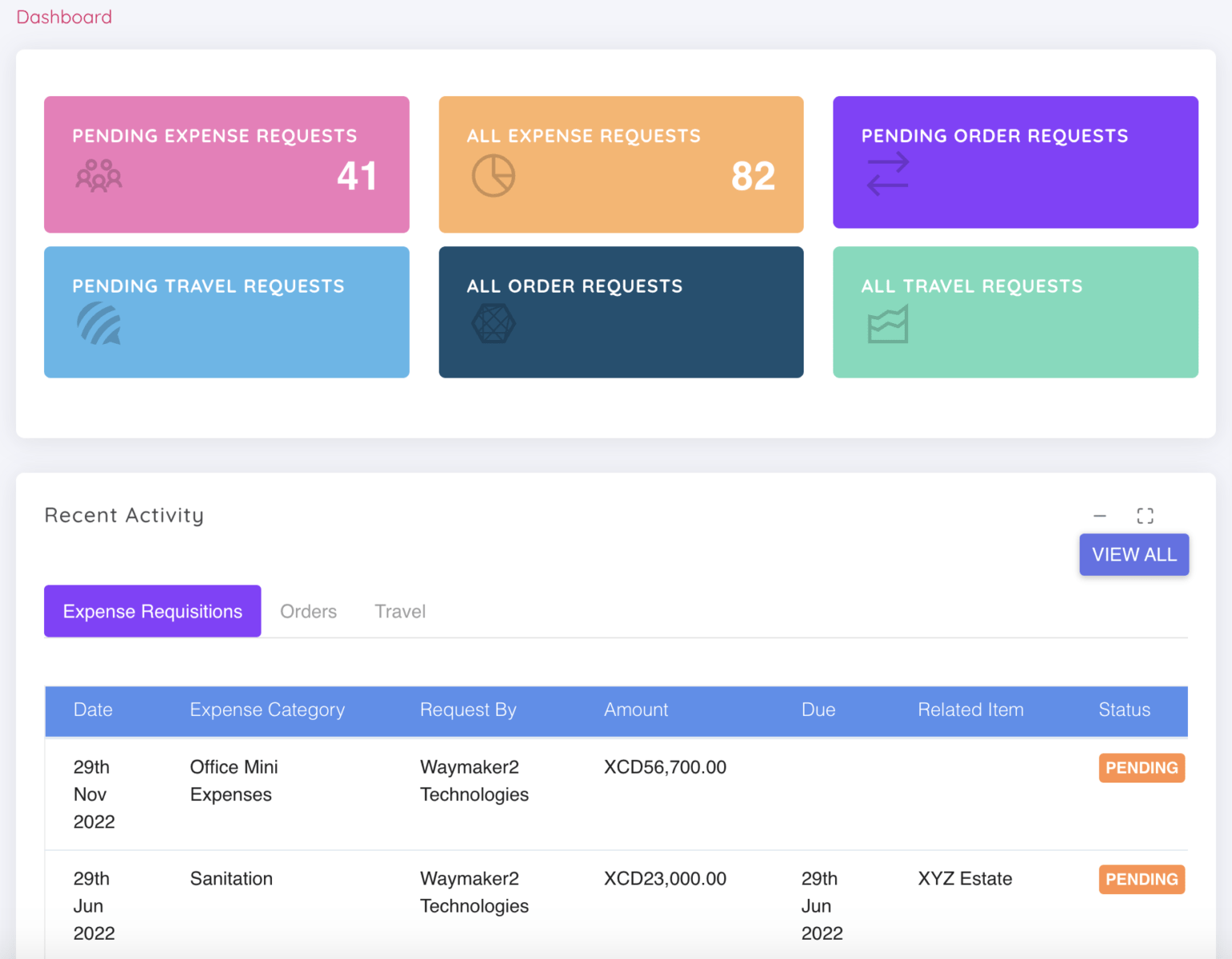
Task: Click the people icon in Pending Expense Requests
Action: [99, 175]
